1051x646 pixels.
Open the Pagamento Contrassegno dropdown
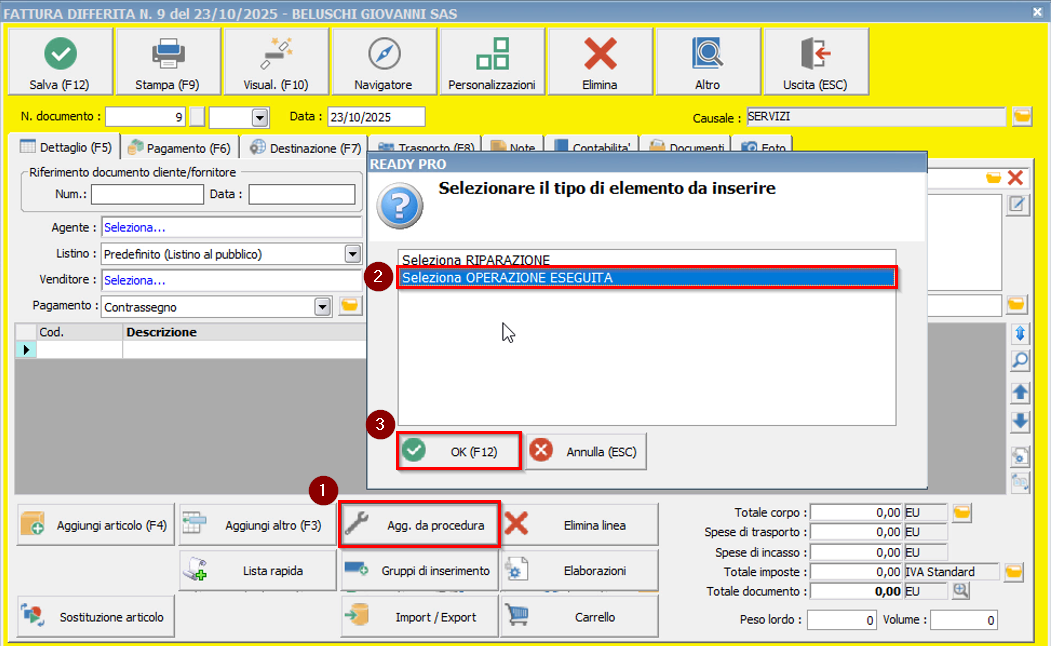322,306
